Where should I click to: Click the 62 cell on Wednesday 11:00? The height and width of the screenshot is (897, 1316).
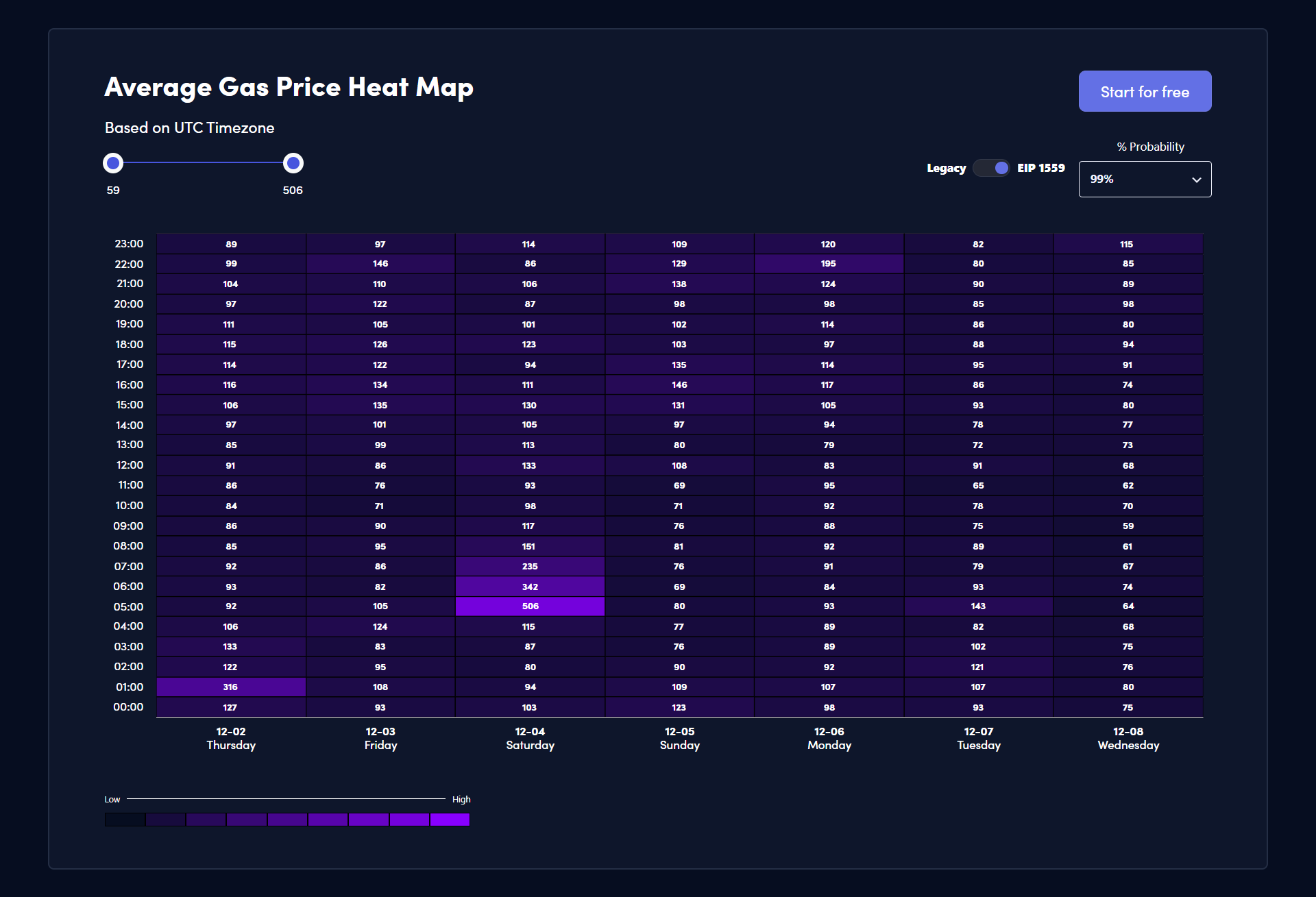point(1128,486)
